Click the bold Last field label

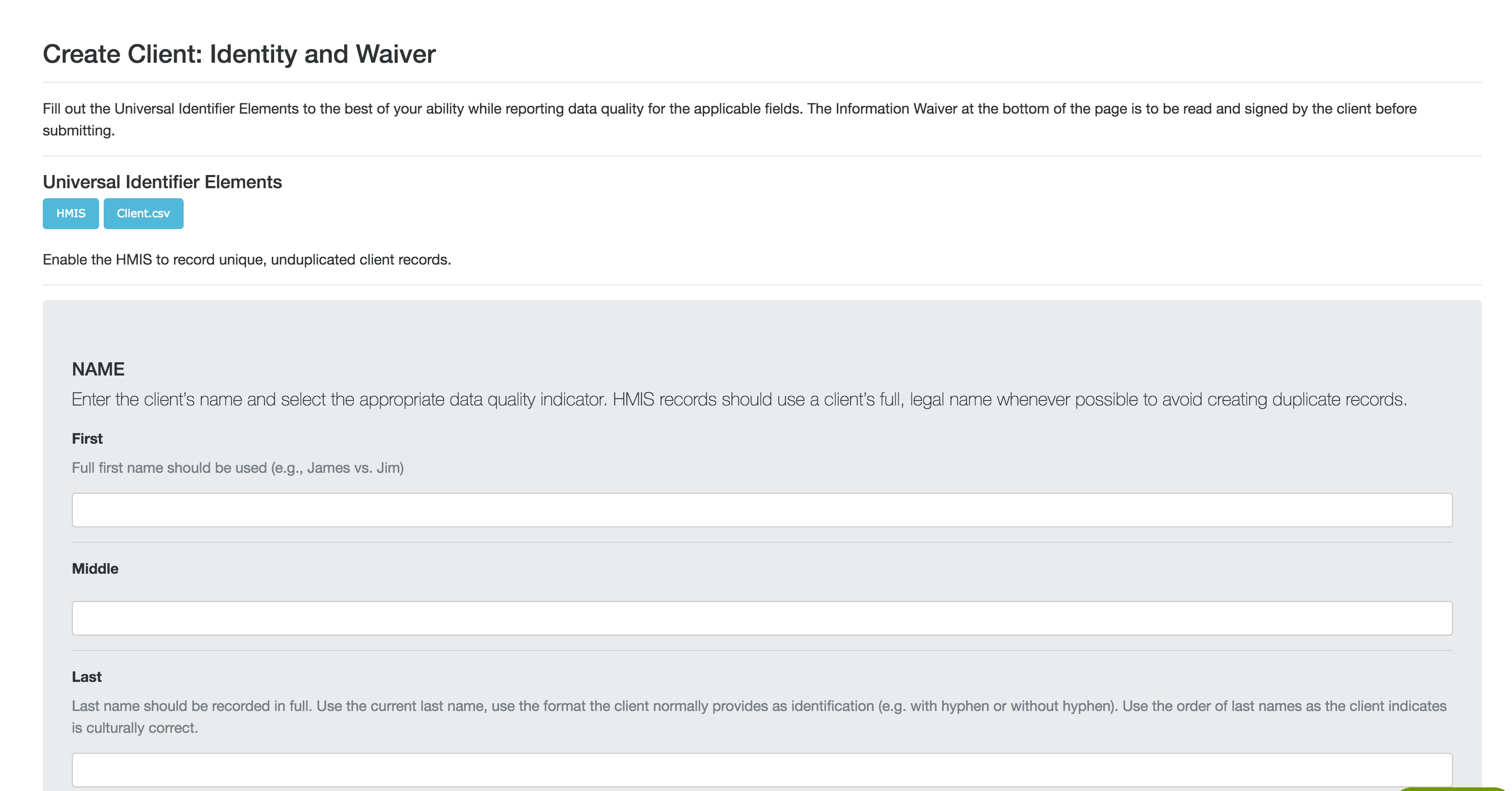click(x=86, y=676)
